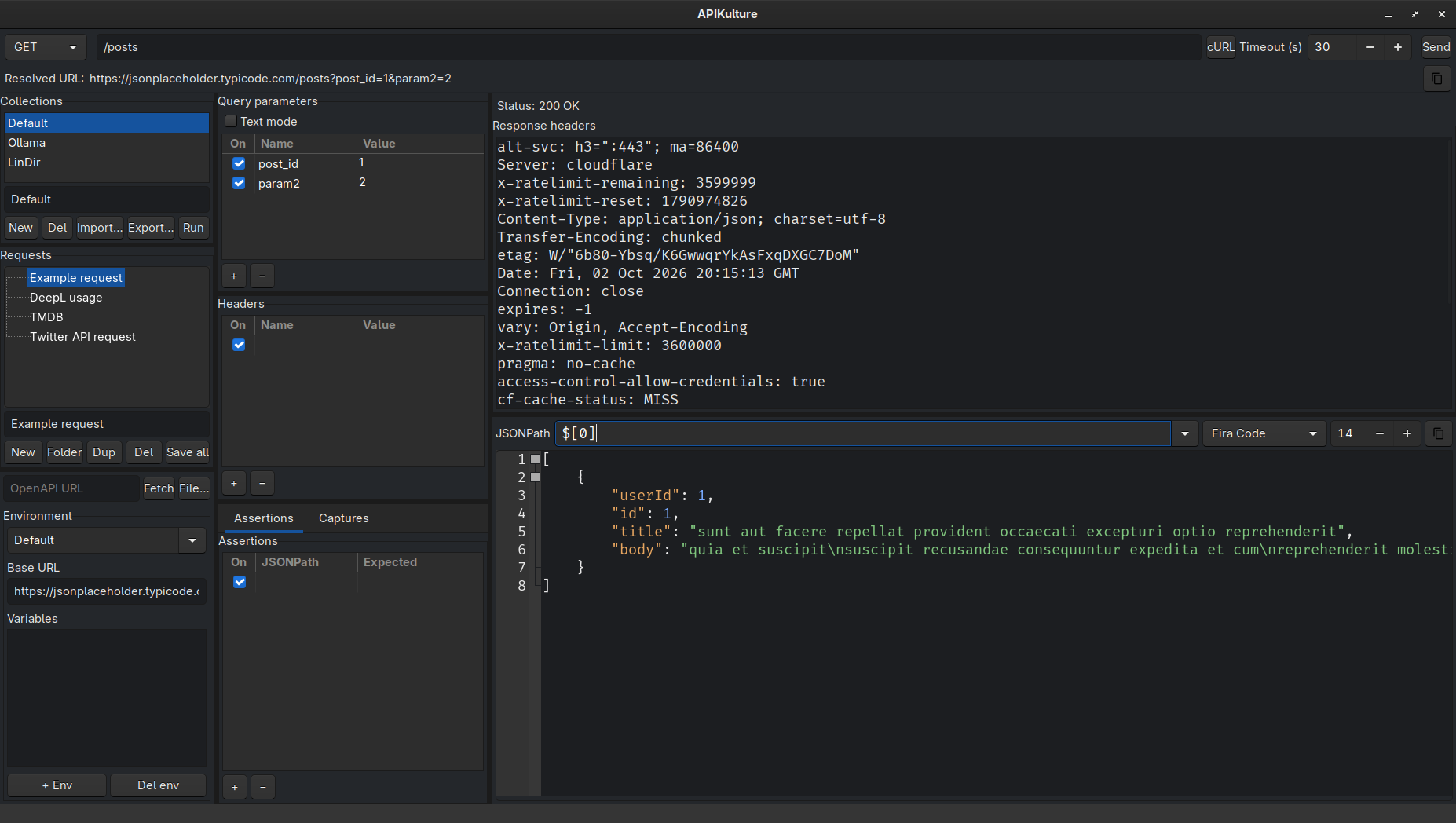Open the DeepL usage request

click(x=66, y=298)
